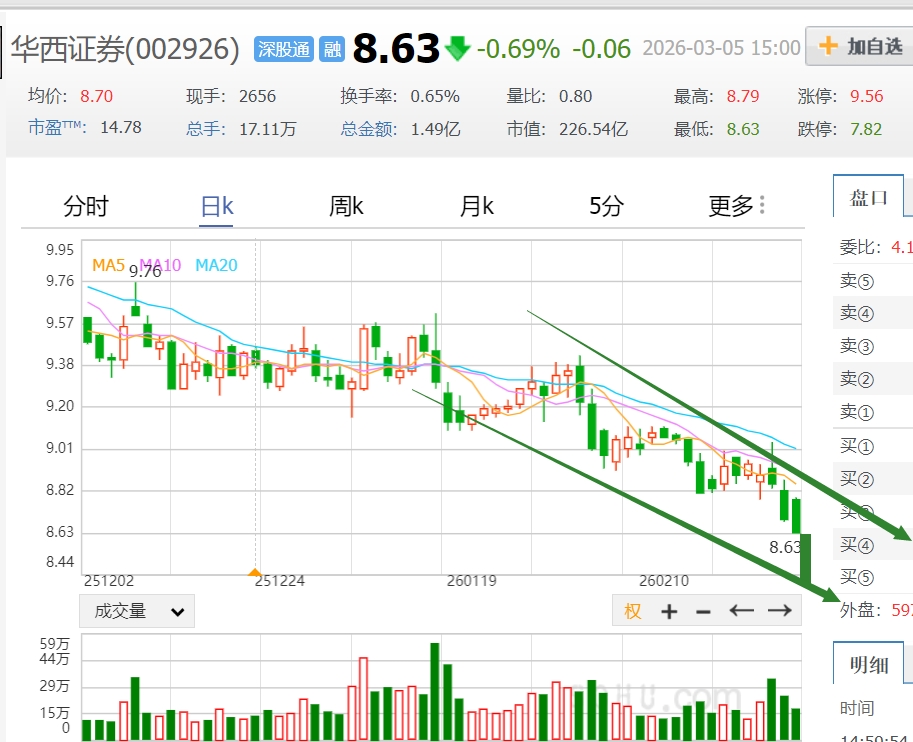This screenshot has width=913, height=742.
Task: Open the 月k monthly chart tab
Action: [x=477, y=206]
